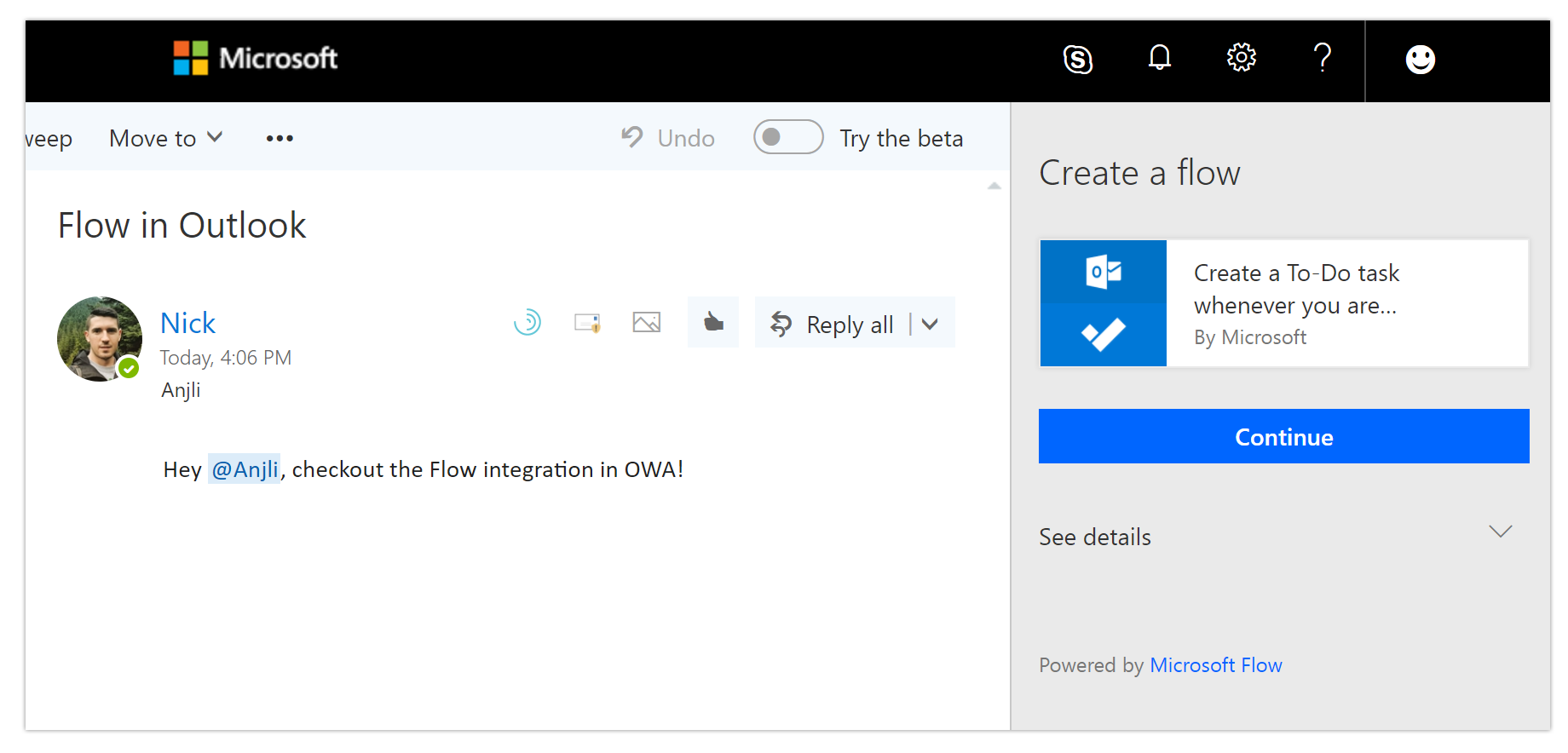1568x753 pixels.
Task: Click Undo in the toolbar
Action: click(669, 138)
